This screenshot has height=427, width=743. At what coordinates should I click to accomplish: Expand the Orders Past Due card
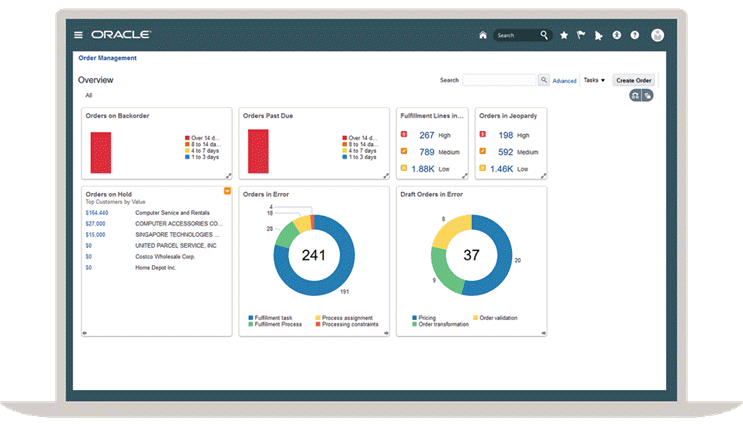[385, 176]
